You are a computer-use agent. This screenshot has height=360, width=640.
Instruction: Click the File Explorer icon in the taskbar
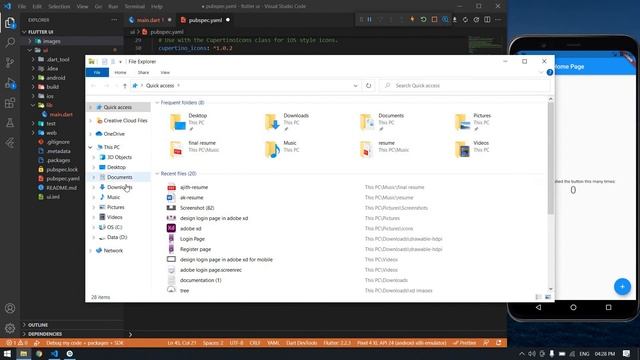24,353
